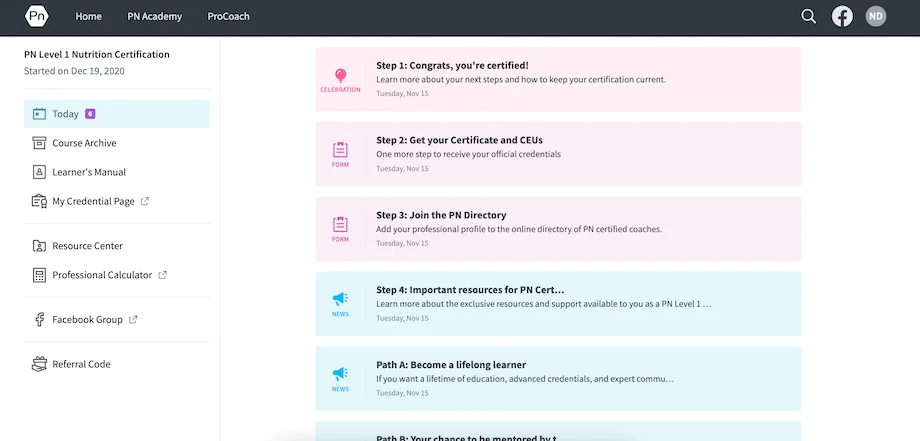Open the Facebook icon in header
This screenshot has height=441, width=920.
tap(843, 16)
